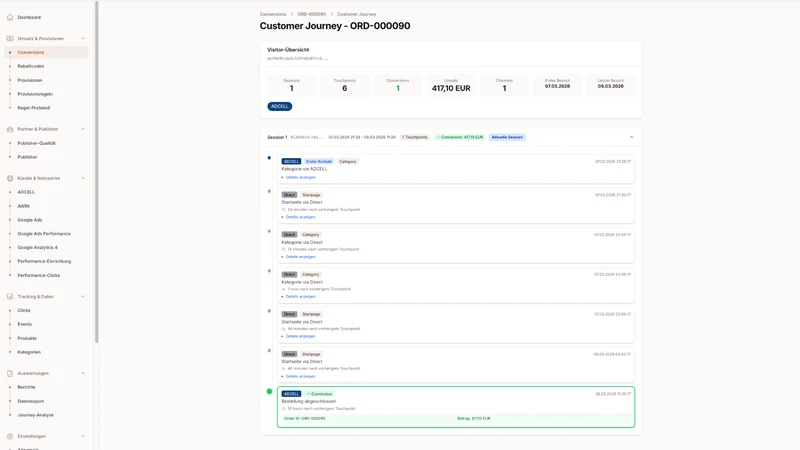800x450 pixels.
Task: Click the Partner & Publisher section icon
Action: pyautogui.click(x=10, y=129)
